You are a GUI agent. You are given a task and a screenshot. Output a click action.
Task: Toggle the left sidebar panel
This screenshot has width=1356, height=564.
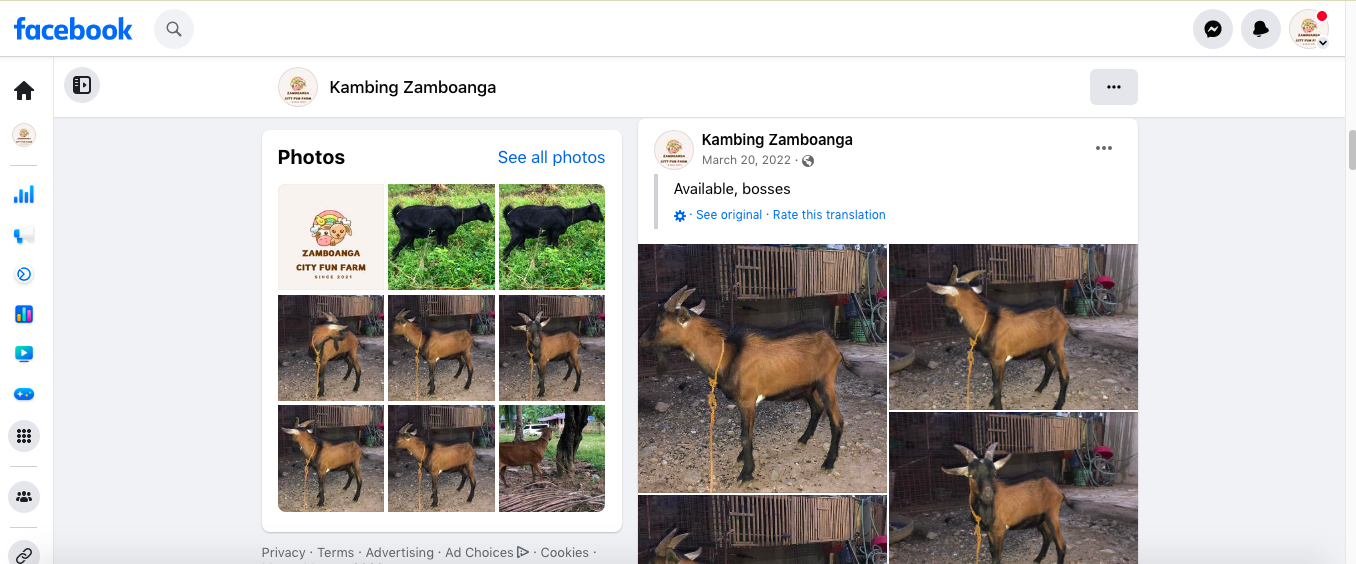82,86
